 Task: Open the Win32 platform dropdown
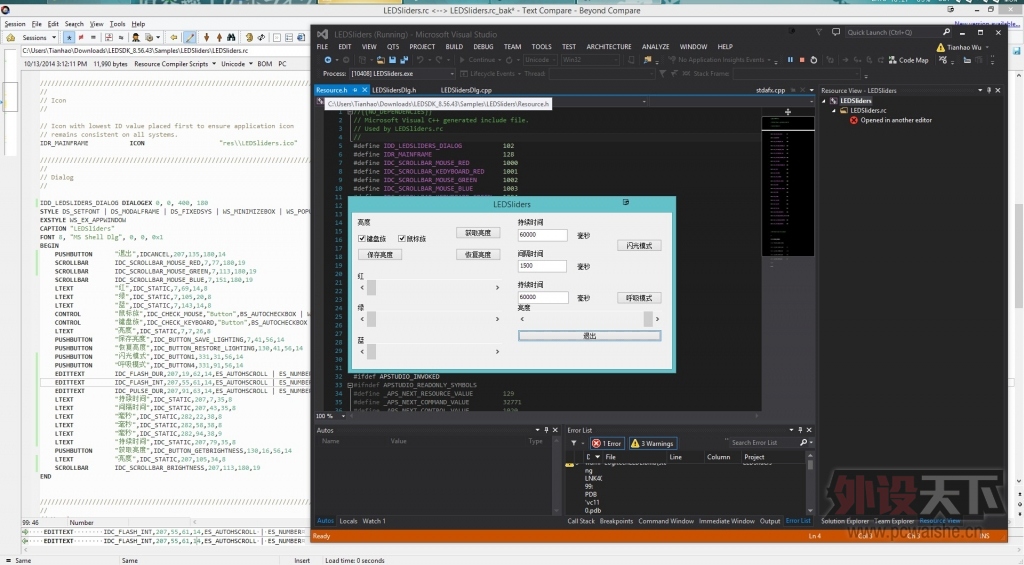590,59
